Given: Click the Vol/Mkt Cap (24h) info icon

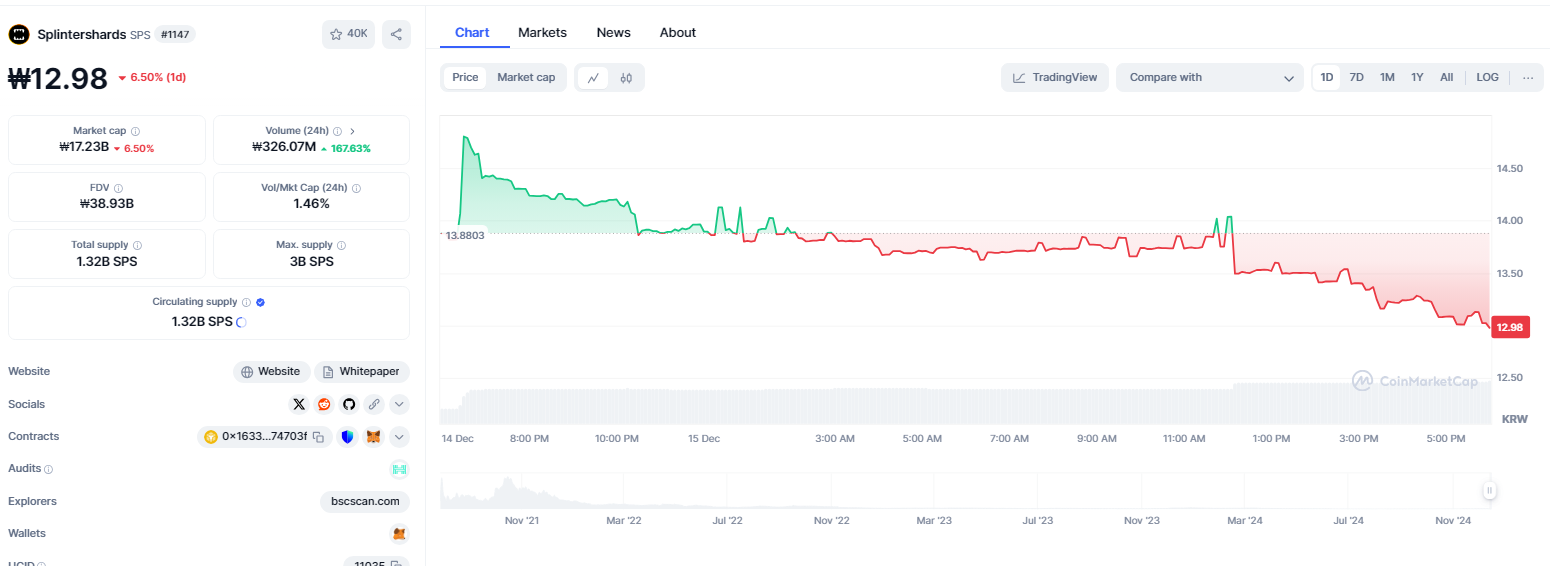Looking at the screenshot, I should click(x=356, y=188).
